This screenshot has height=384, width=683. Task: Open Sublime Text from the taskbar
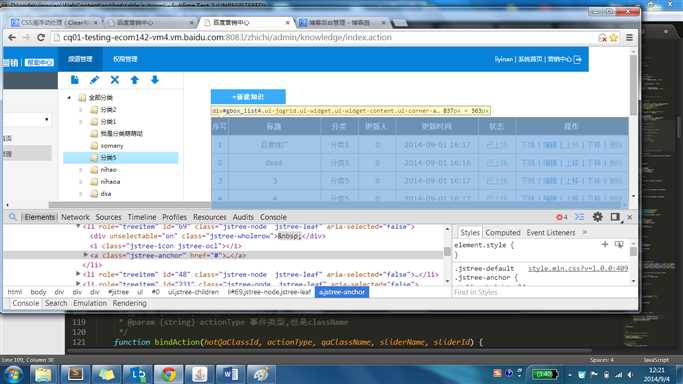(75, 374)
